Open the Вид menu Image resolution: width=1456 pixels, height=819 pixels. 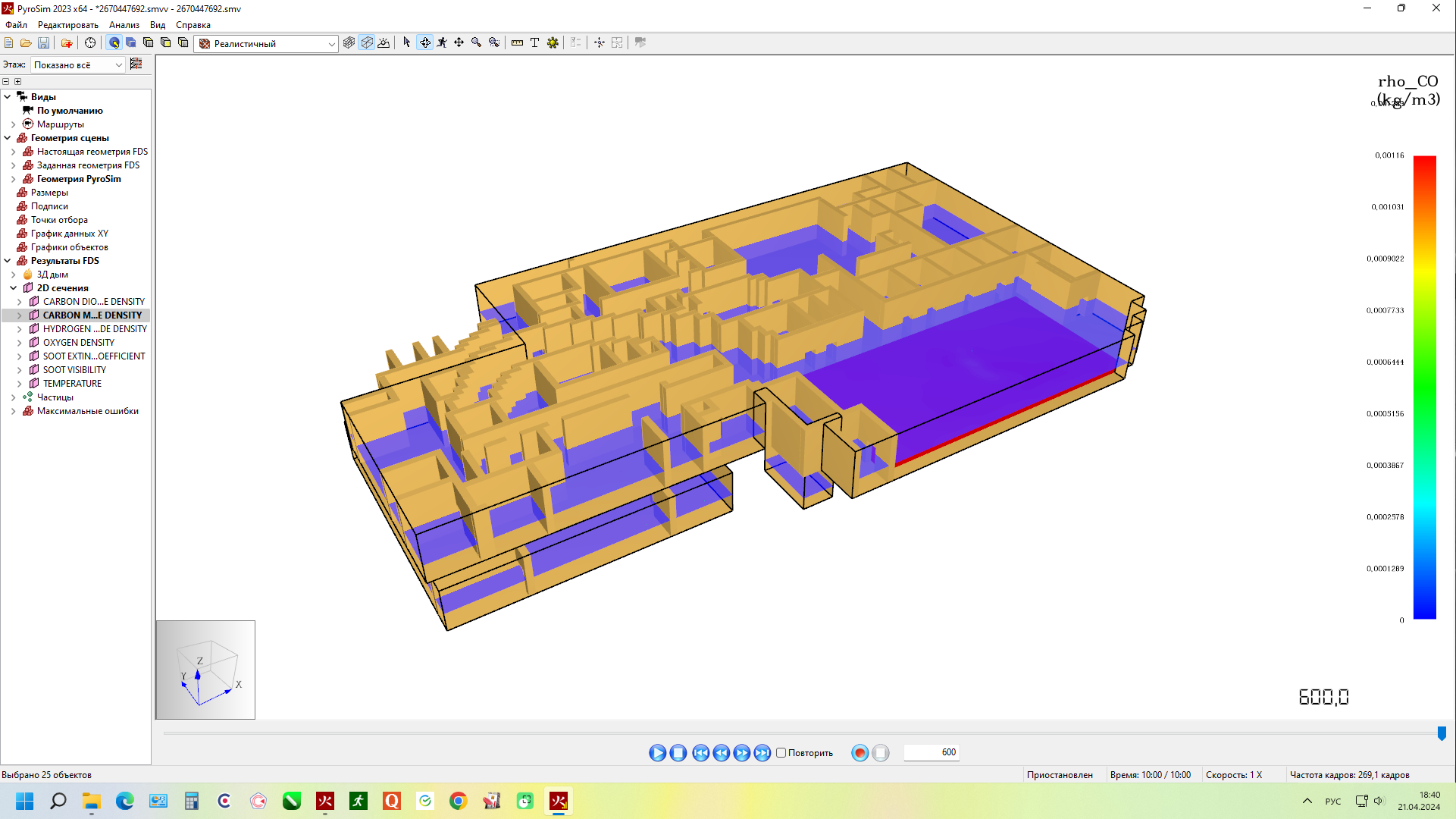[x=158, y=25]
